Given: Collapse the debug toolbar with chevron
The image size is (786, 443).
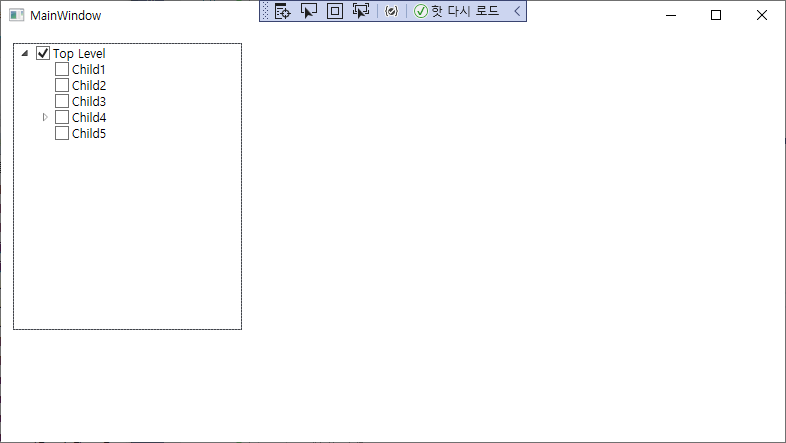Looking at the screenshot, I should tap(517, 11).
